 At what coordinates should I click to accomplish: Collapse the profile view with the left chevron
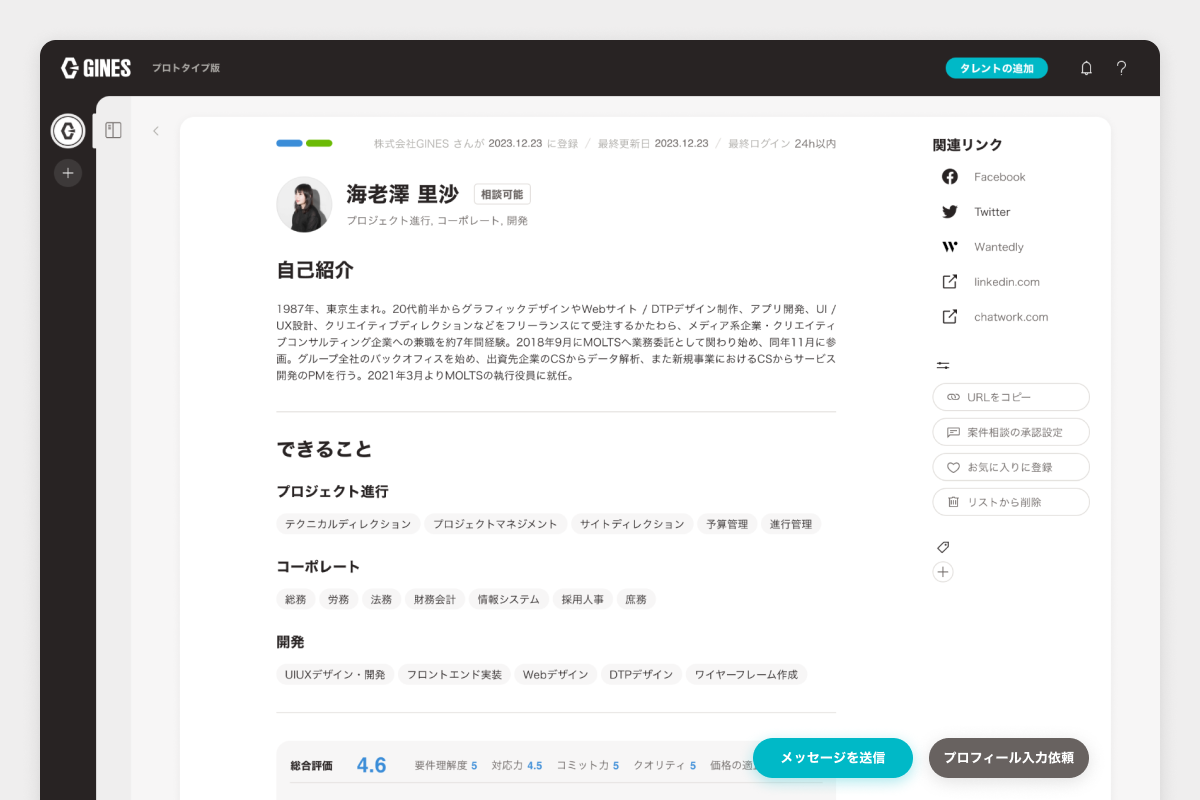pyautogui.click(x=156, y=131)
